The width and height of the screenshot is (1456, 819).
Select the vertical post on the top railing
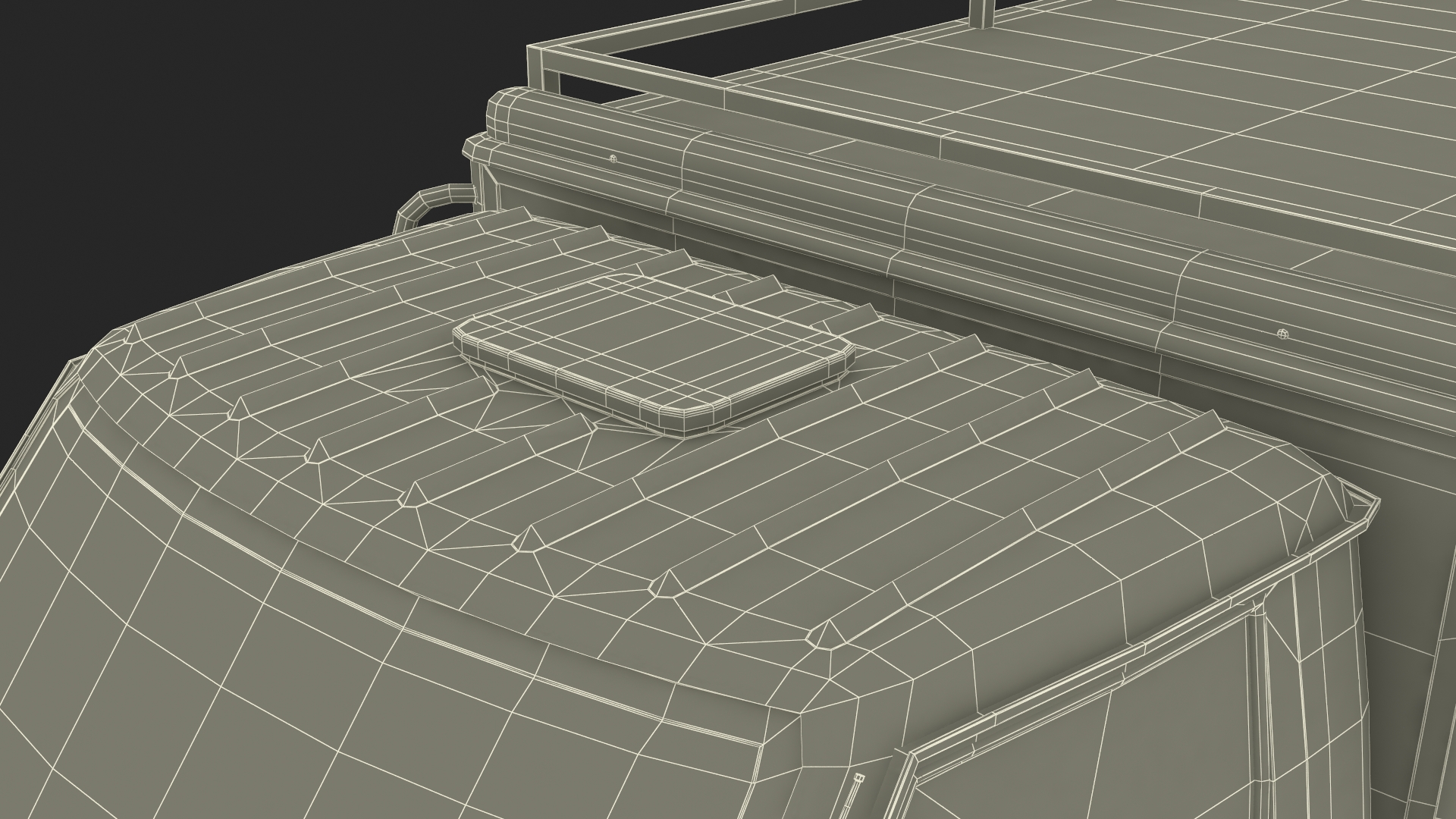tap(981, 11)
